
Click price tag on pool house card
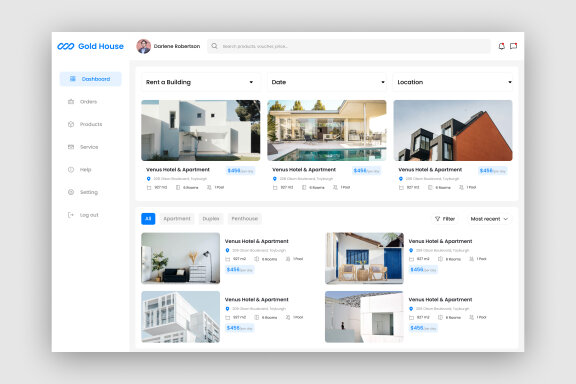(366, 171)
